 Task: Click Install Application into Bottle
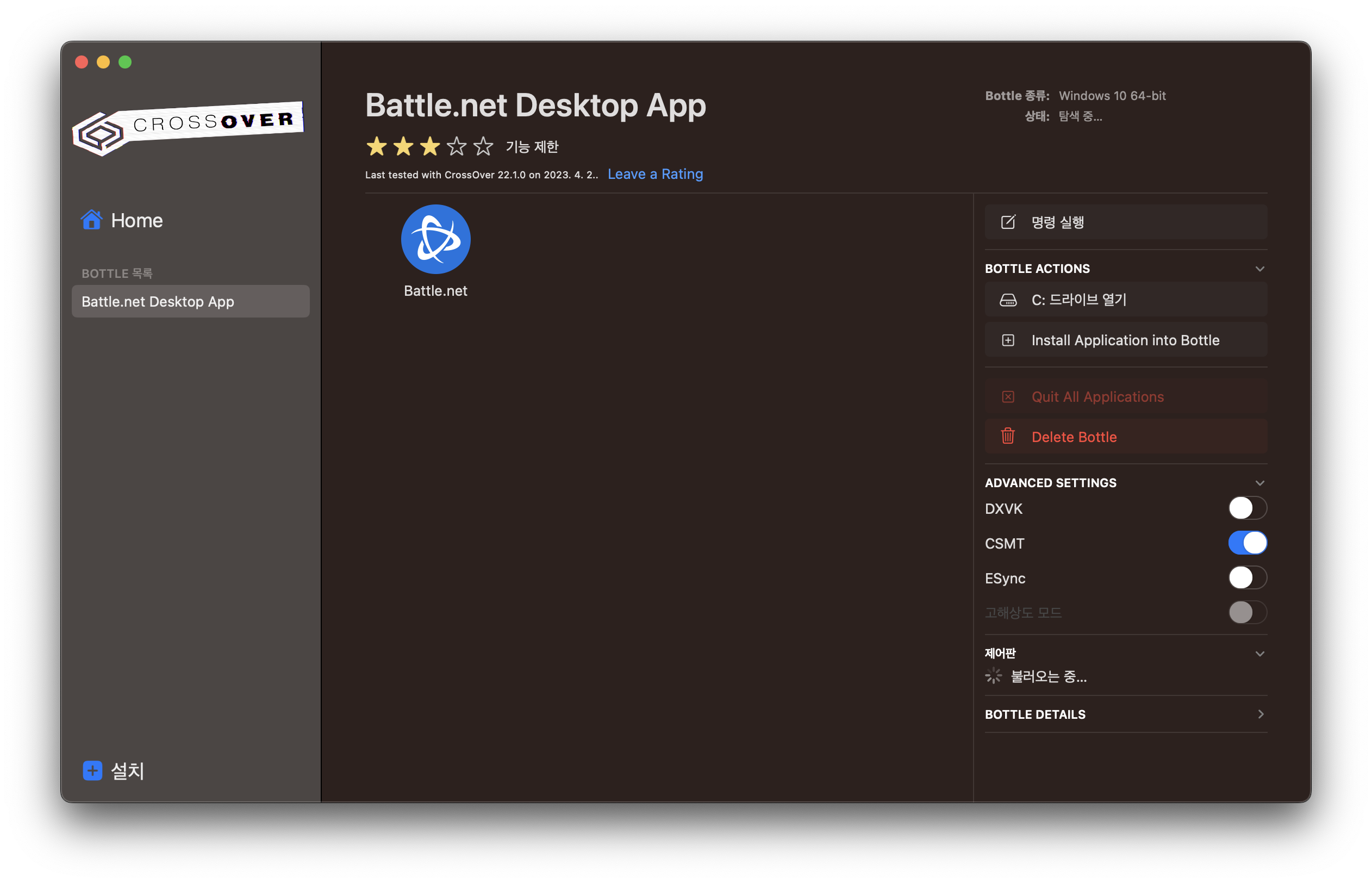pyautogui.click(x=1125, y=340)
